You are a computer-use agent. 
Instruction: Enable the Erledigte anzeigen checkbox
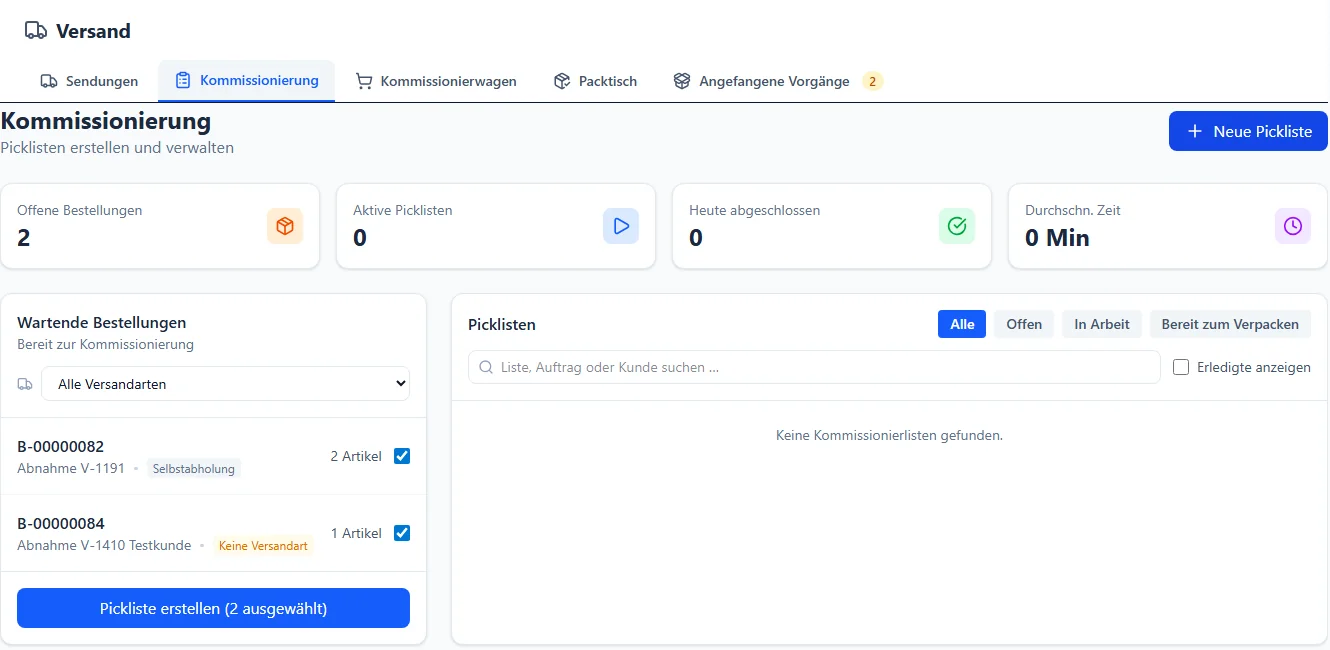click(1181, 367)
